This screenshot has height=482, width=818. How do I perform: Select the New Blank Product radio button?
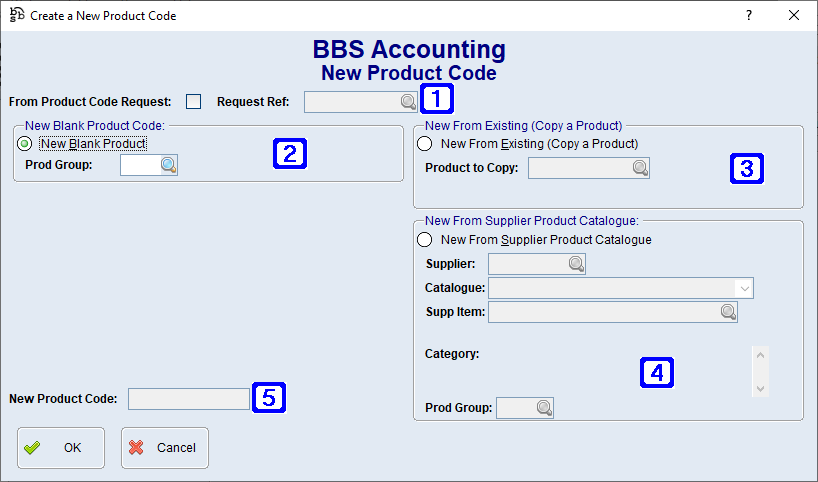click(25, 144)
